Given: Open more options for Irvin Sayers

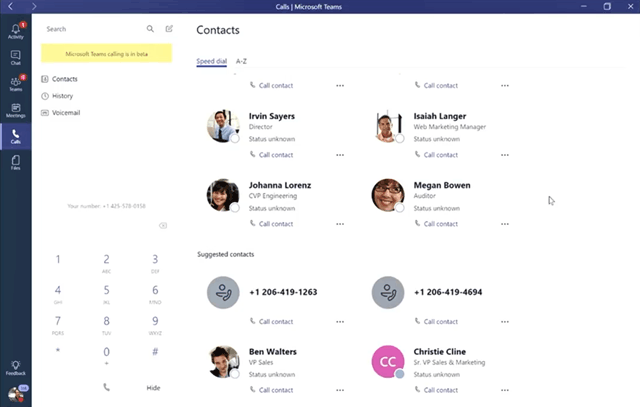Looking at the screenshot, I should click(340, 155).
